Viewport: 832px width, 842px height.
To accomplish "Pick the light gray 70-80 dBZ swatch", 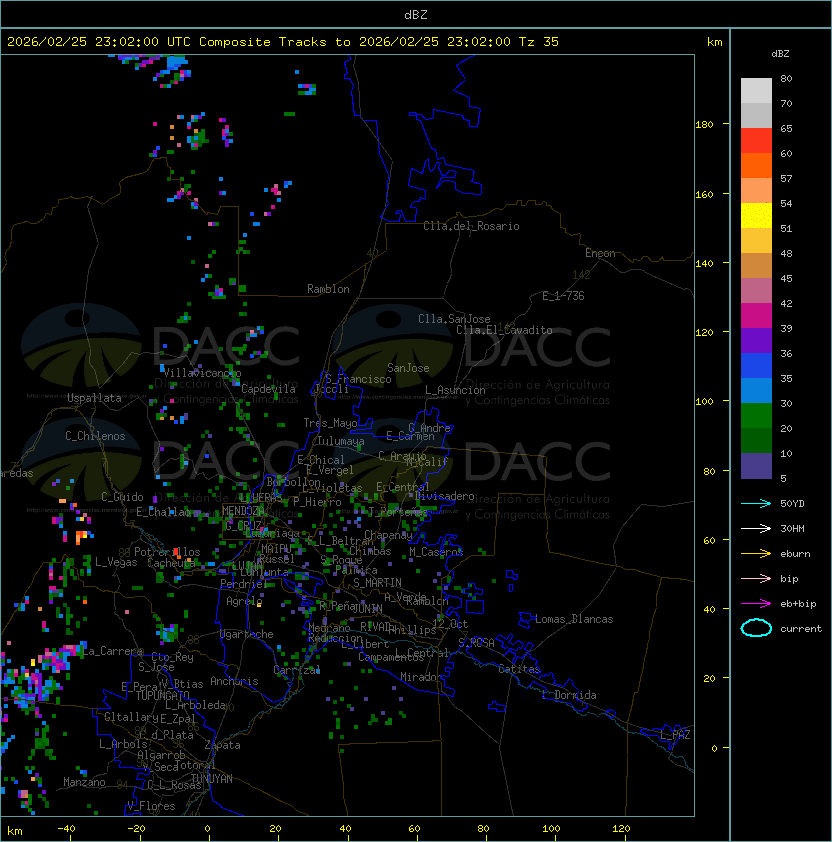I will pos(756,91).
